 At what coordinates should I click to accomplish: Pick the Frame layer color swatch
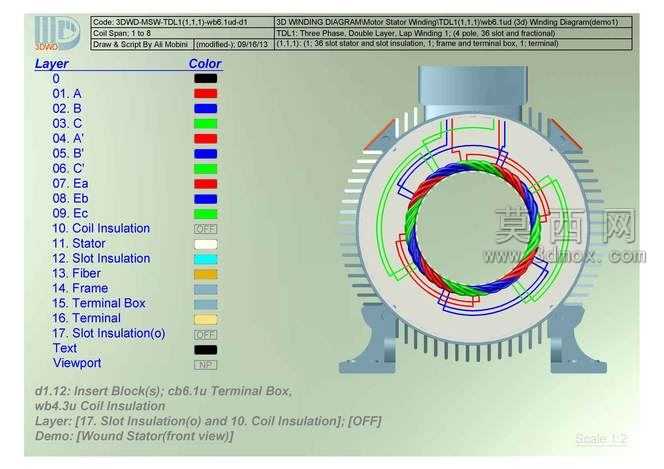[x=205, y=289]
